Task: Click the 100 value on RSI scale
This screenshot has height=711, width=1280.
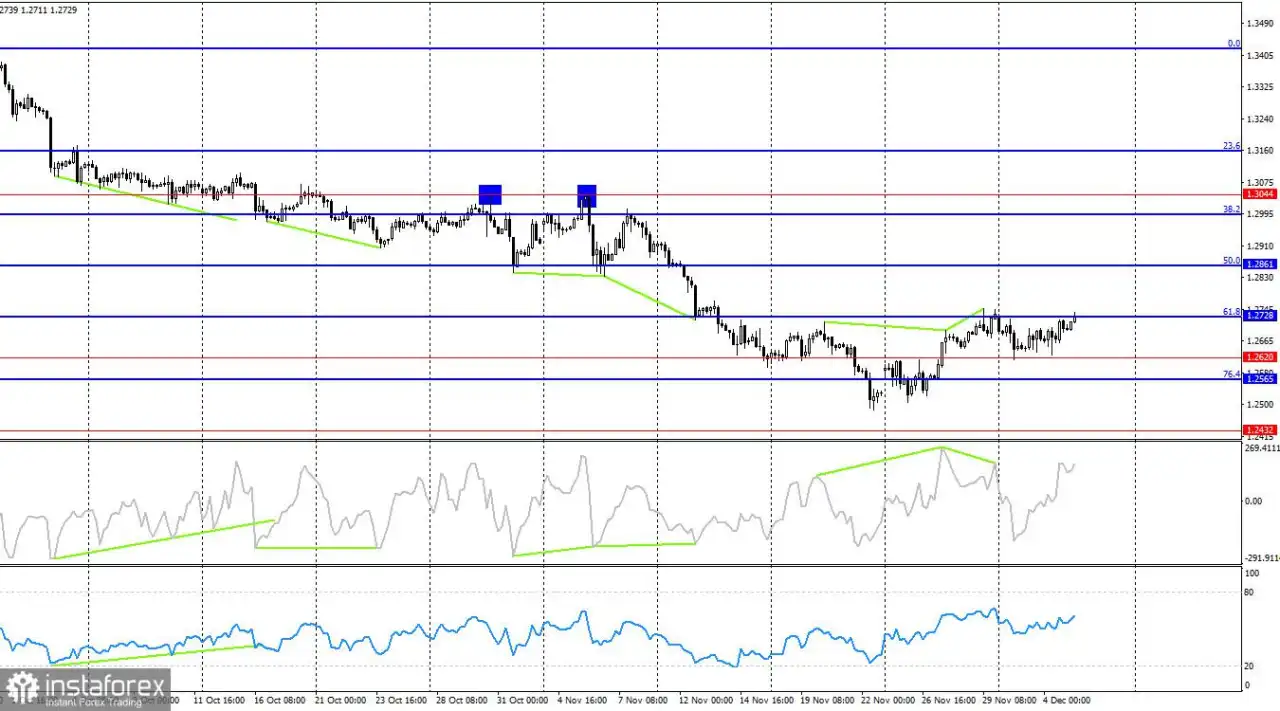Action: coord(1251,574)
